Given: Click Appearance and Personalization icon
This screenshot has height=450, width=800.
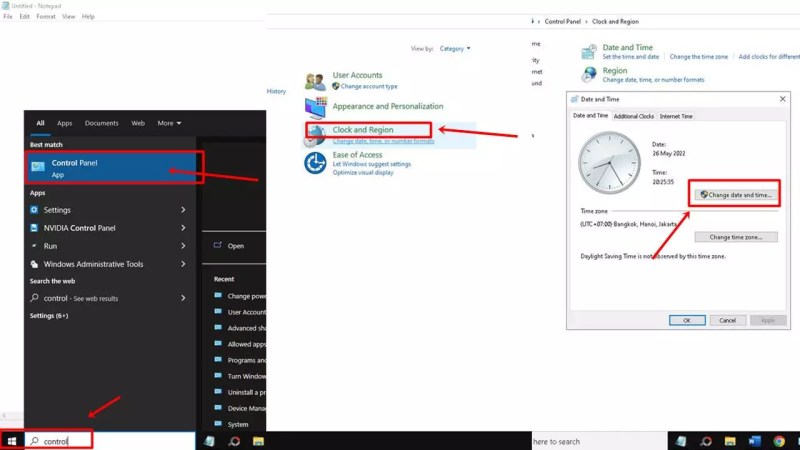Looking at the screenshot, I should coord(315,108).
